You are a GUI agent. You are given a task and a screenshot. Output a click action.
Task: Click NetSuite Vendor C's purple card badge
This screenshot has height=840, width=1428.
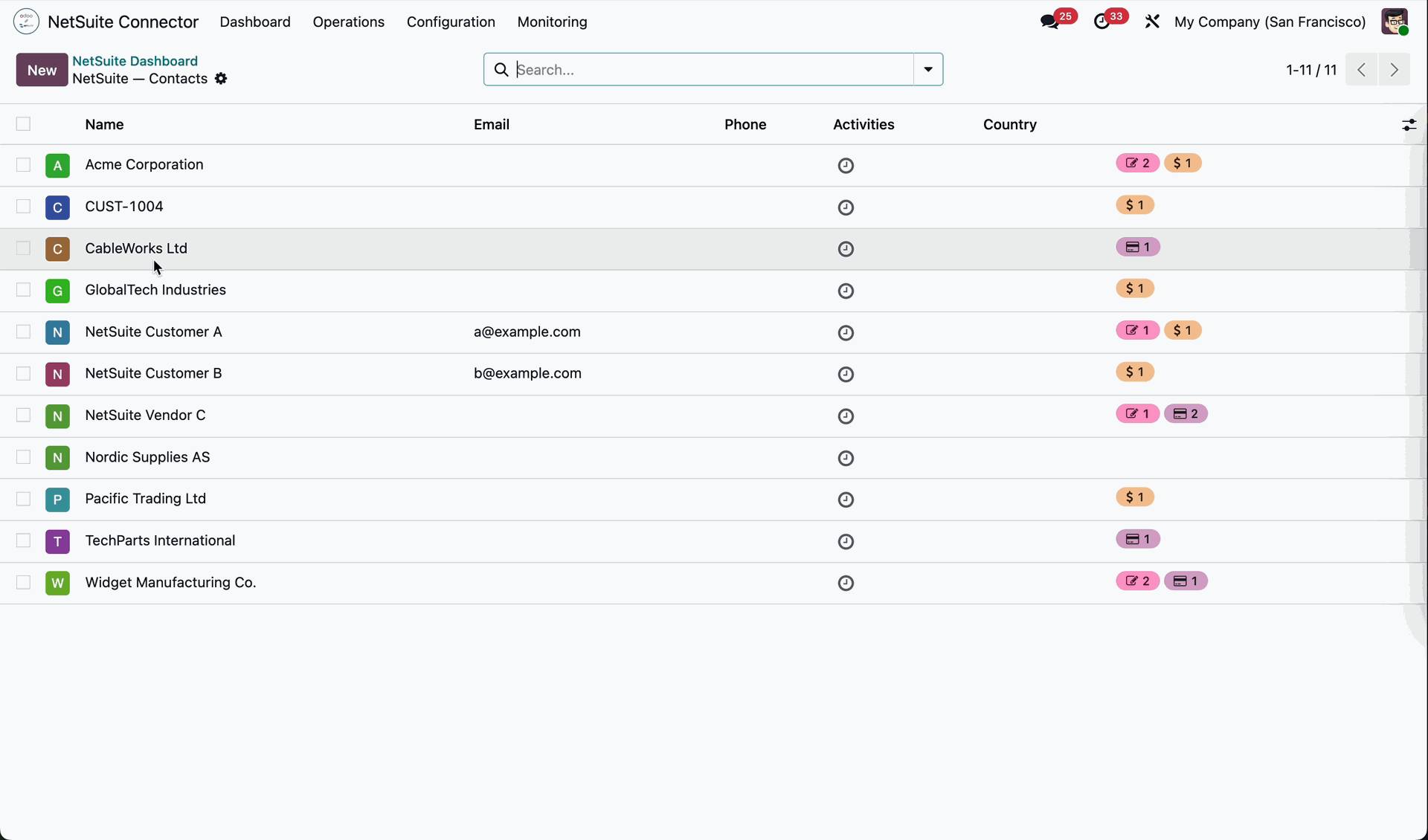coord(1186,414)
